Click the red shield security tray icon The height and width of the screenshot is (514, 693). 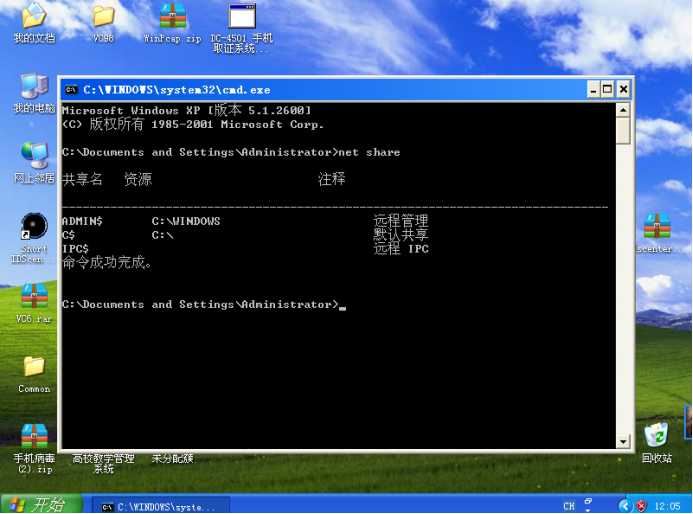point(641,506)
